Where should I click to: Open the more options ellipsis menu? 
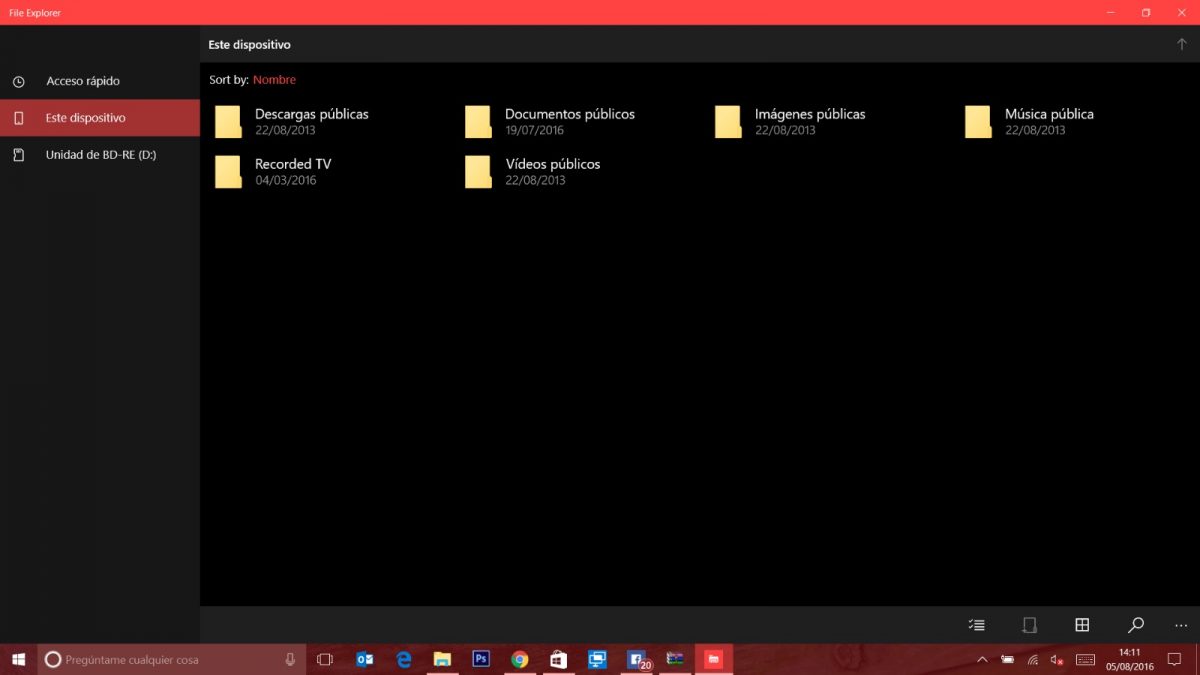tap(1181, 625)
